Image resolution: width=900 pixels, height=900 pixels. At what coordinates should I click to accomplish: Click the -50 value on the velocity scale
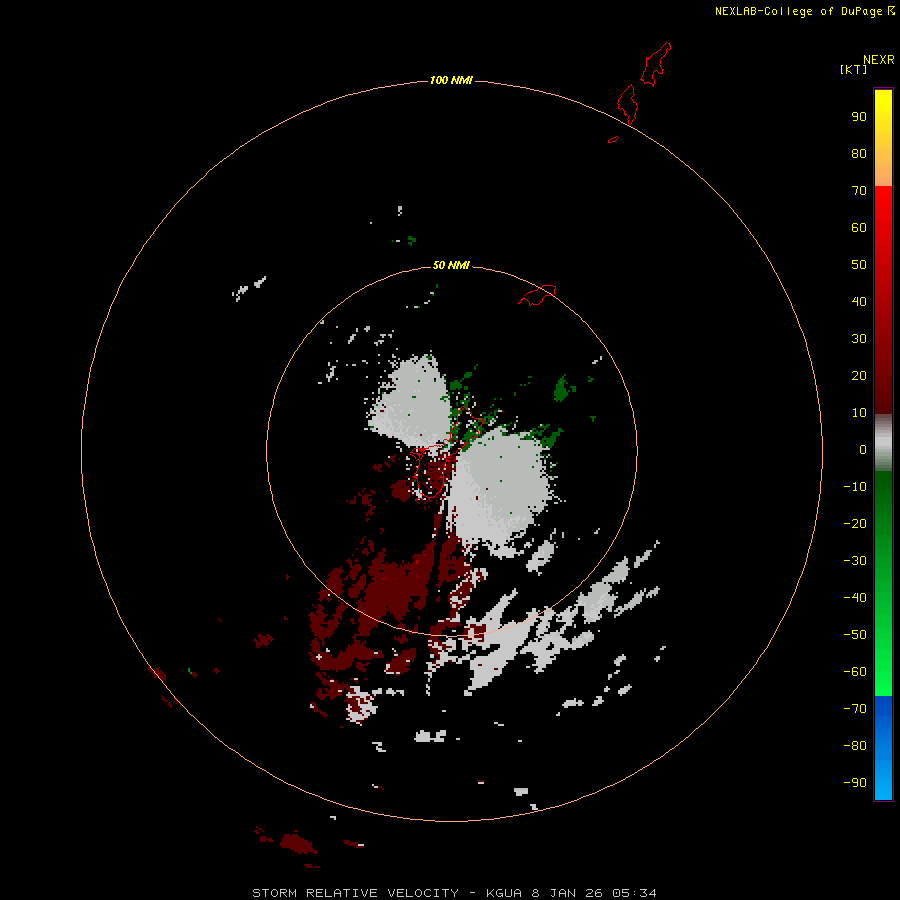coord(855,635)
